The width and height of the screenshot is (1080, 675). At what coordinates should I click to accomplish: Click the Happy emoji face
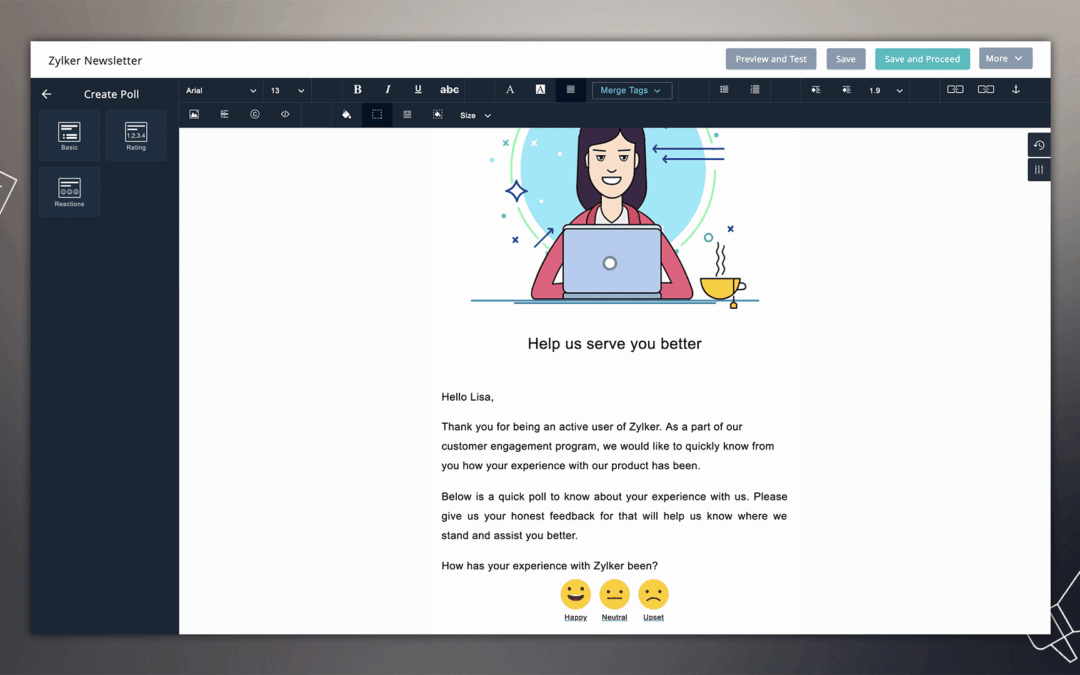(x=575, y=594)
